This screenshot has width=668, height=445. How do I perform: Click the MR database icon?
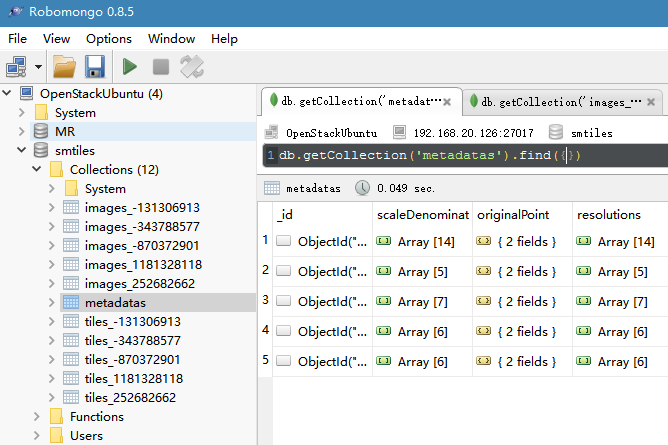click(x=41, y=131)
